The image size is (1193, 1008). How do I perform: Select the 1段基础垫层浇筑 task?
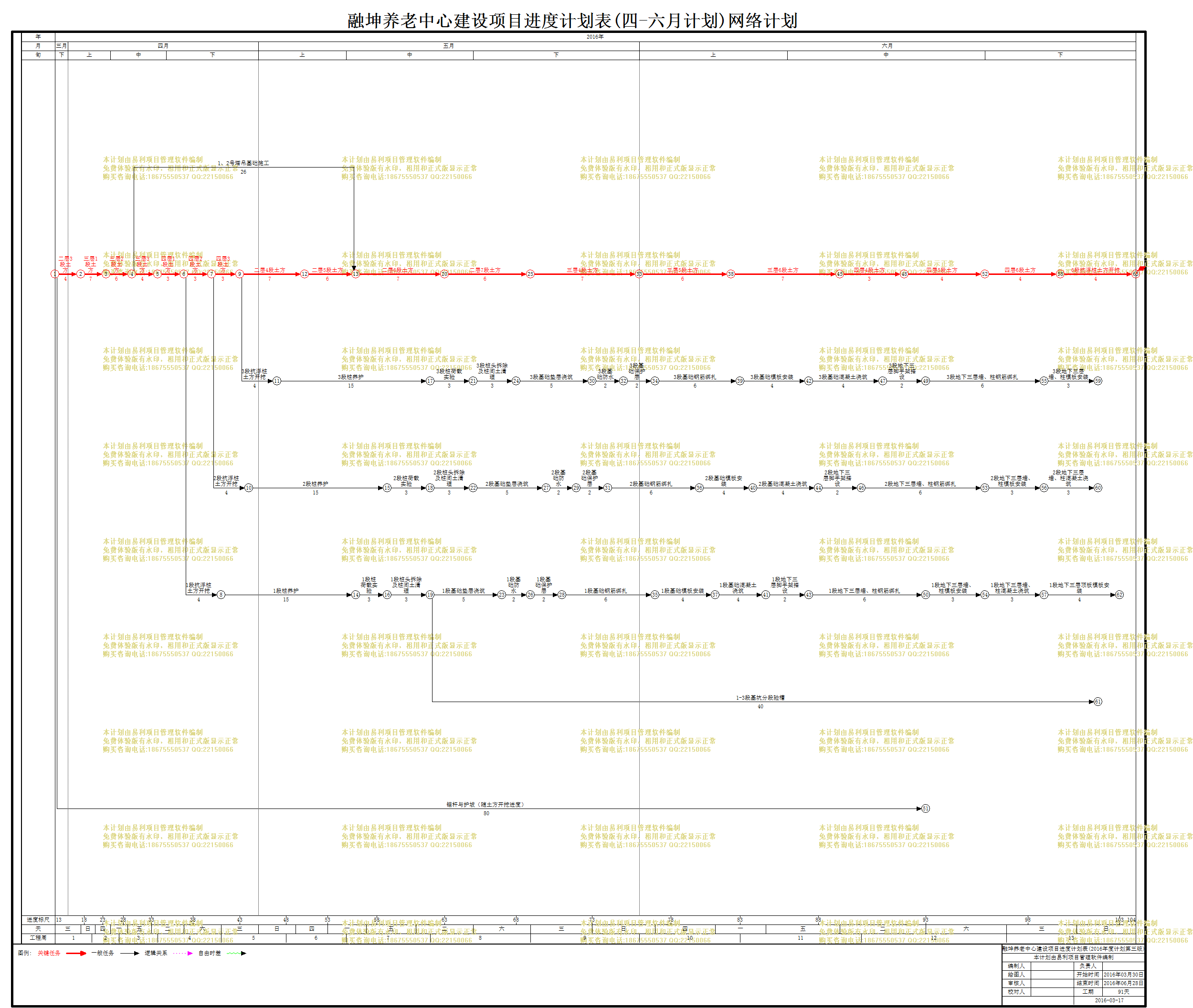click(x=463, y=591)
